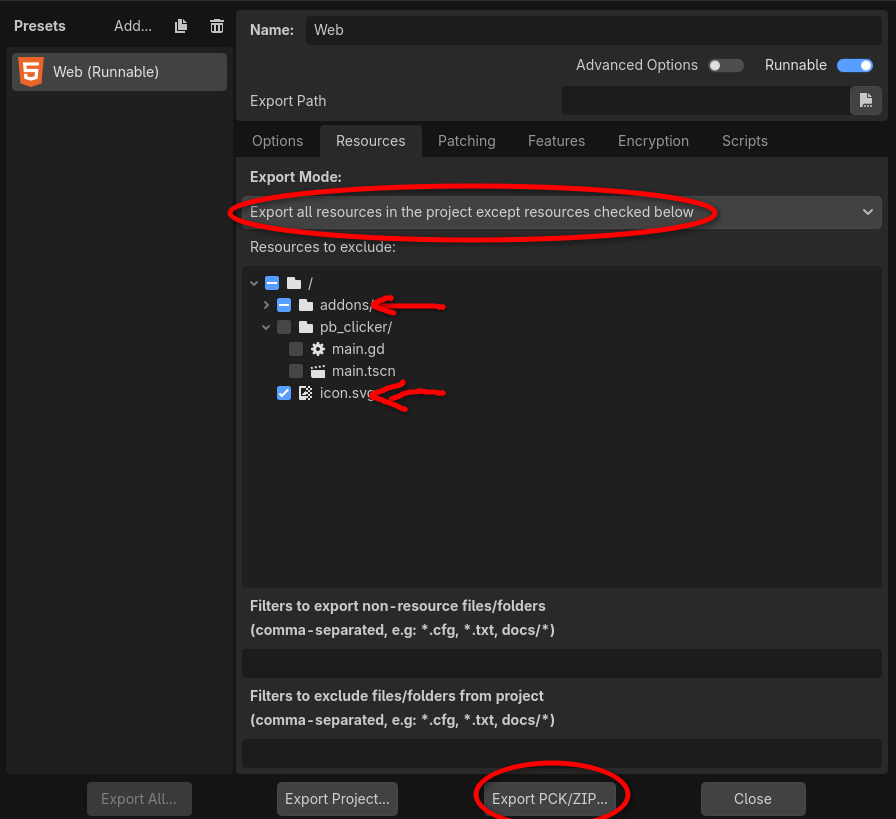Click the Name field containing Web

click(x=594, y=30)
